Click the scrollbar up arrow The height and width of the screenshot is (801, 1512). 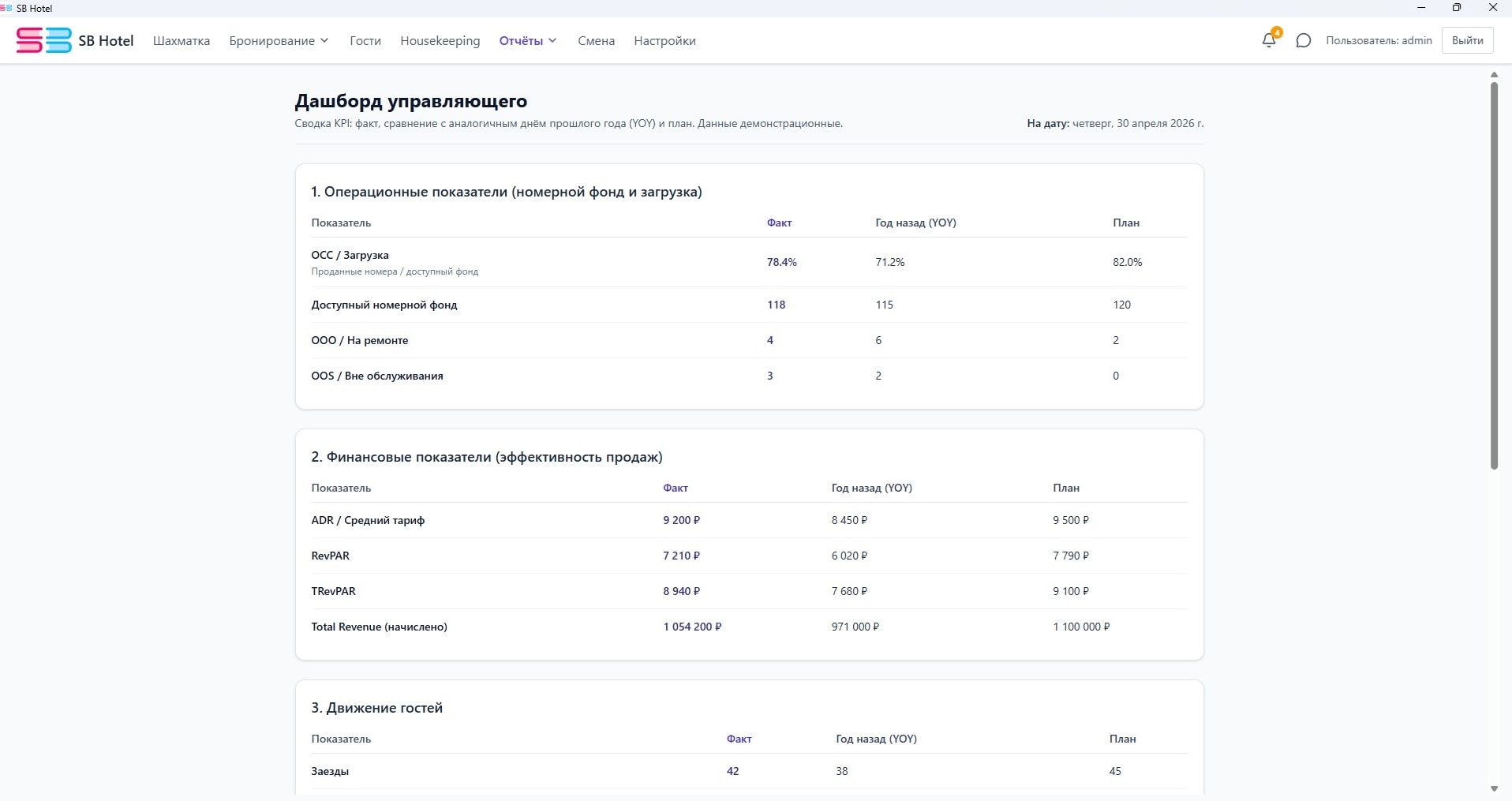pyautogui.click(x=1493, y=75)
